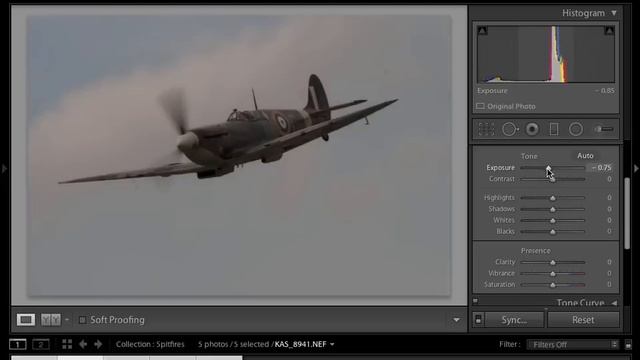Toggle shadow clipping indicator in histogram
The height and width of the screenshot is (360, 640).
coord(482,30)
